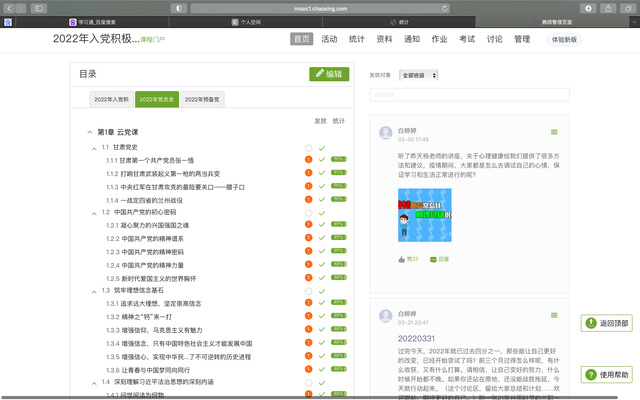The image size is (640, 400).
Task: Open the 管理 nav item
Action: pyautogui.click(x=522, y=39)
